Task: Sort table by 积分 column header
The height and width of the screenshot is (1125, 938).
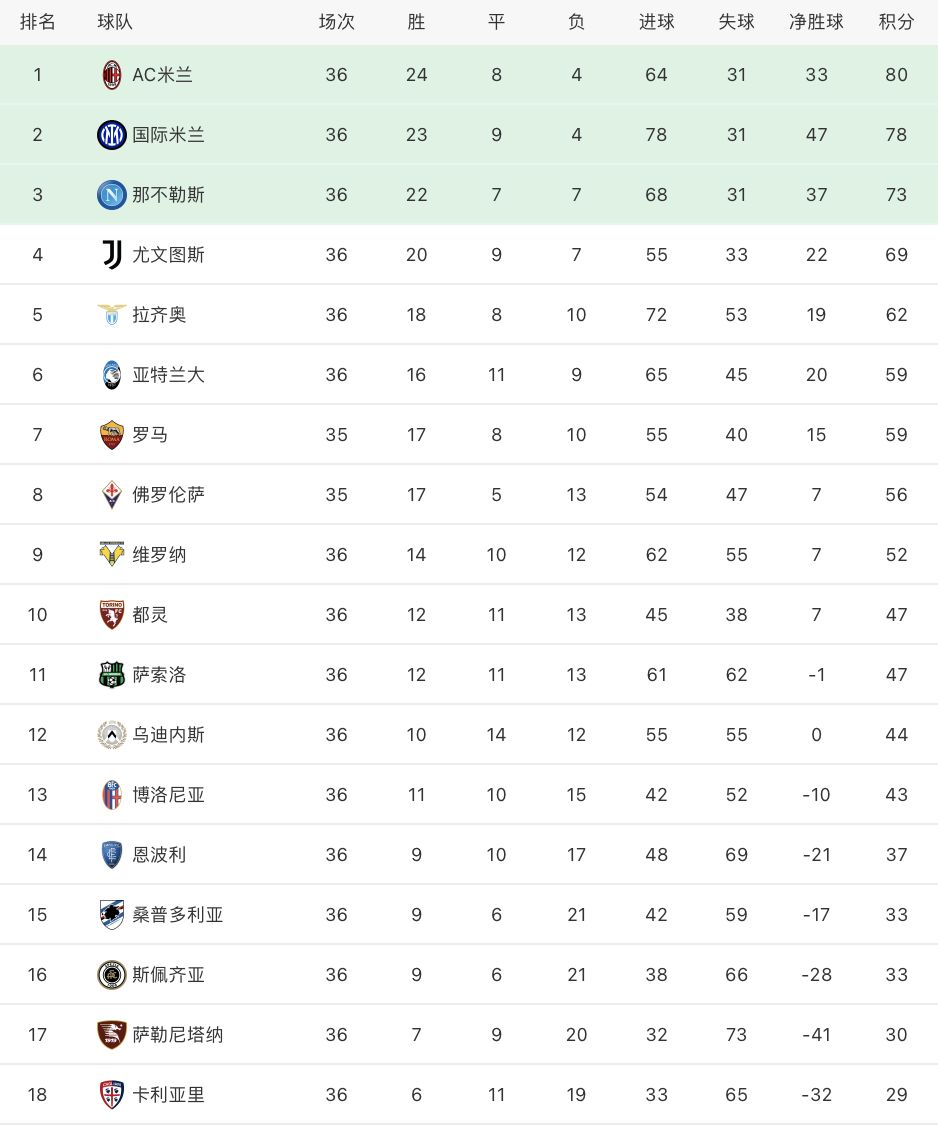Action: [x=896, y=22]
